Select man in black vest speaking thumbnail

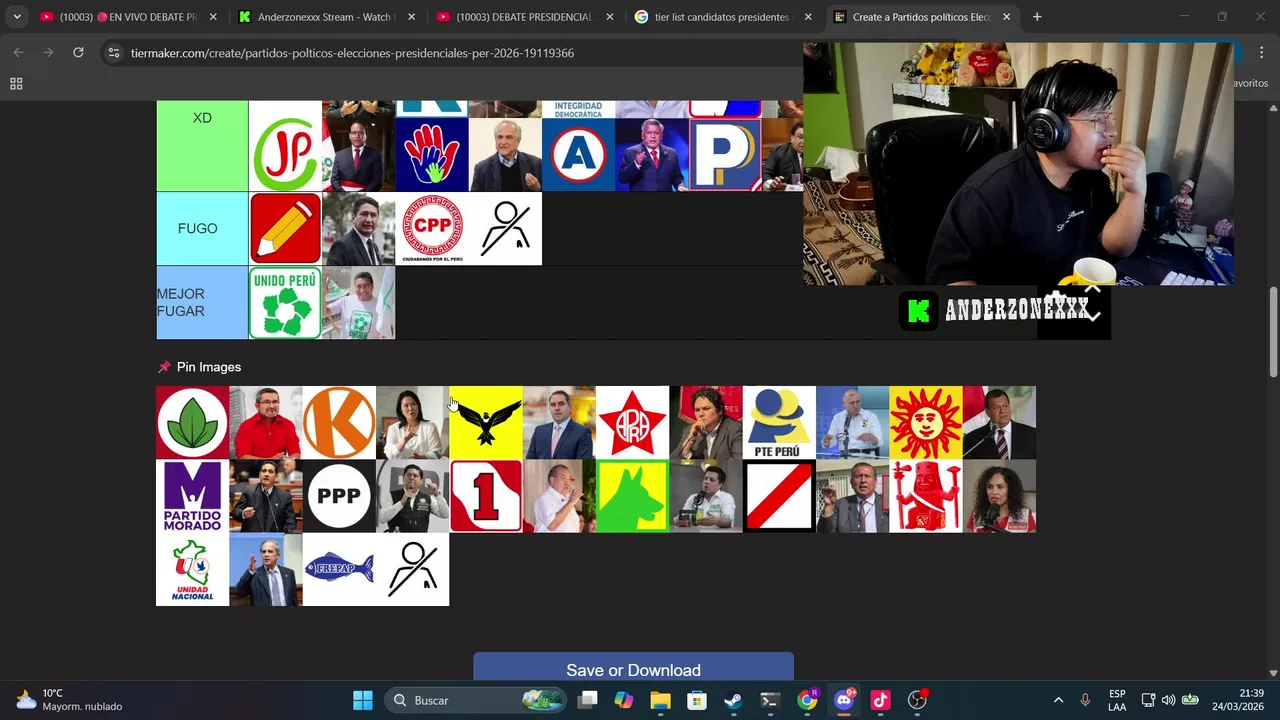tap(412, 496)
